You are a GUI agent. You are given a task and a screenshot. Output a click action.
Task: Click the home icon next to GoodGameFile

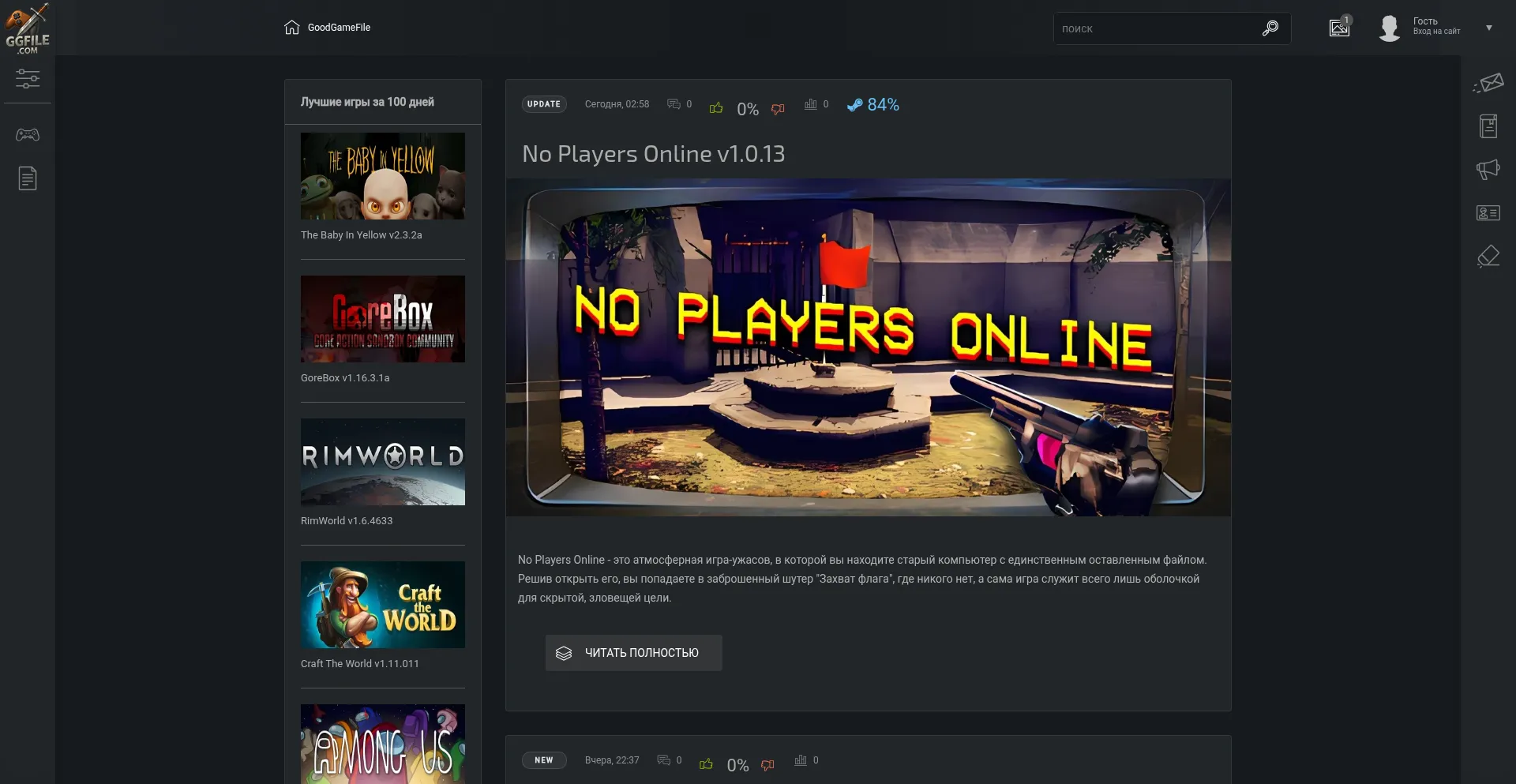[292, 28]
